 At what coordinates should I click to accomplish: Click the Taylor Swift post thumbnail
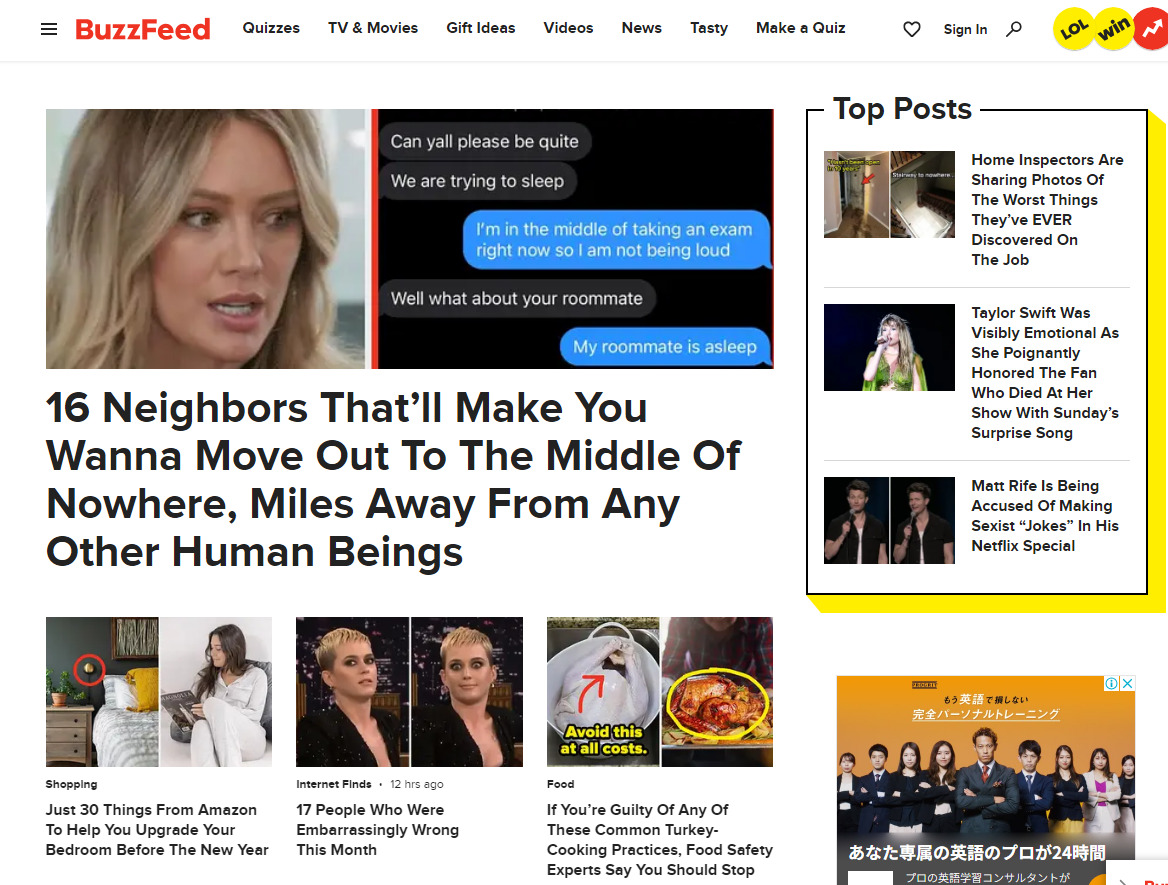click(x=889, y=347)
